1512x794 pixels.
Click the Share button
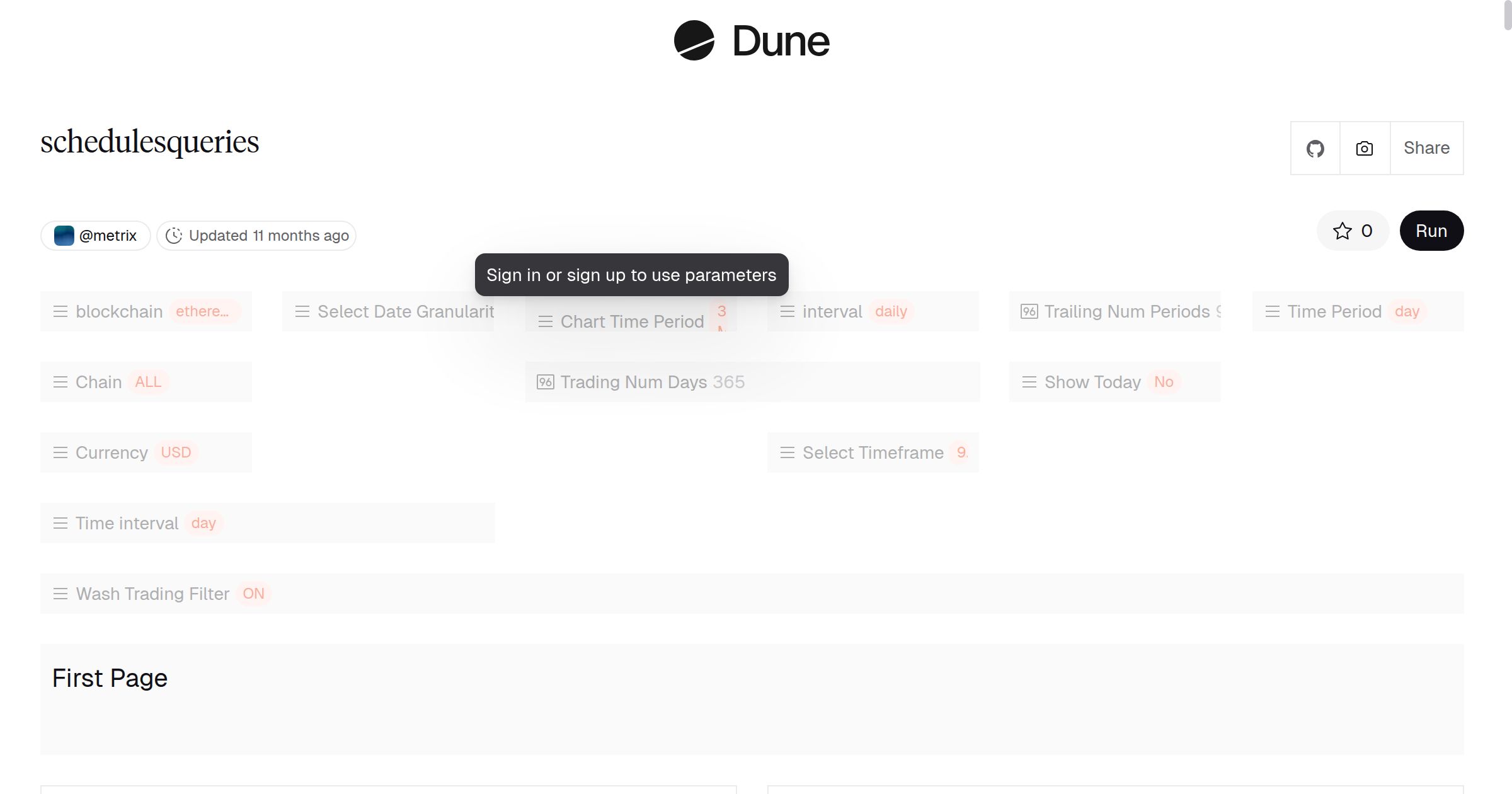pos(1426,149)
